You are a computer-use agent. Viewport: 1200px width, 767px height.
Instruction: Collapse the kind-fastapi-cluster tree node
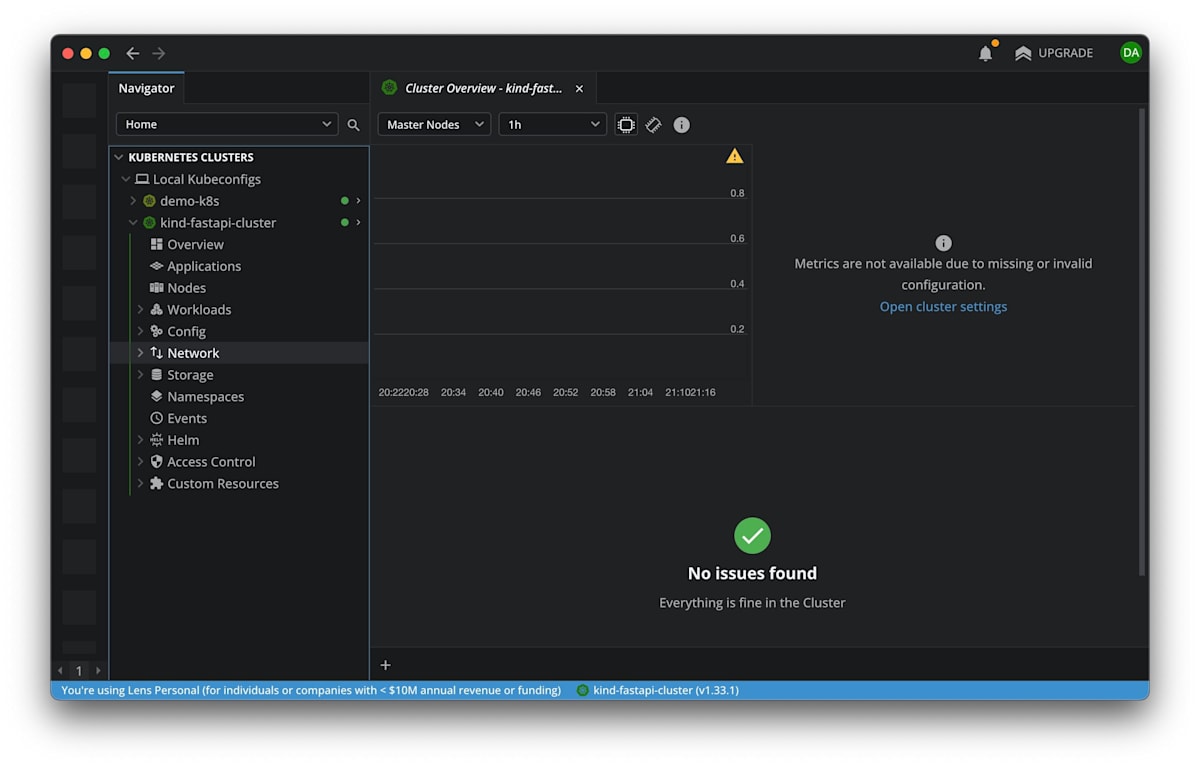133,223
